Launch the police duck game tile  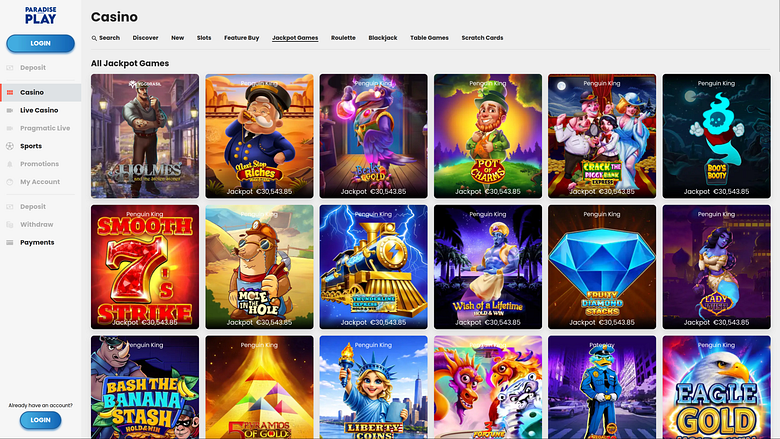click(x=602, y=387)
